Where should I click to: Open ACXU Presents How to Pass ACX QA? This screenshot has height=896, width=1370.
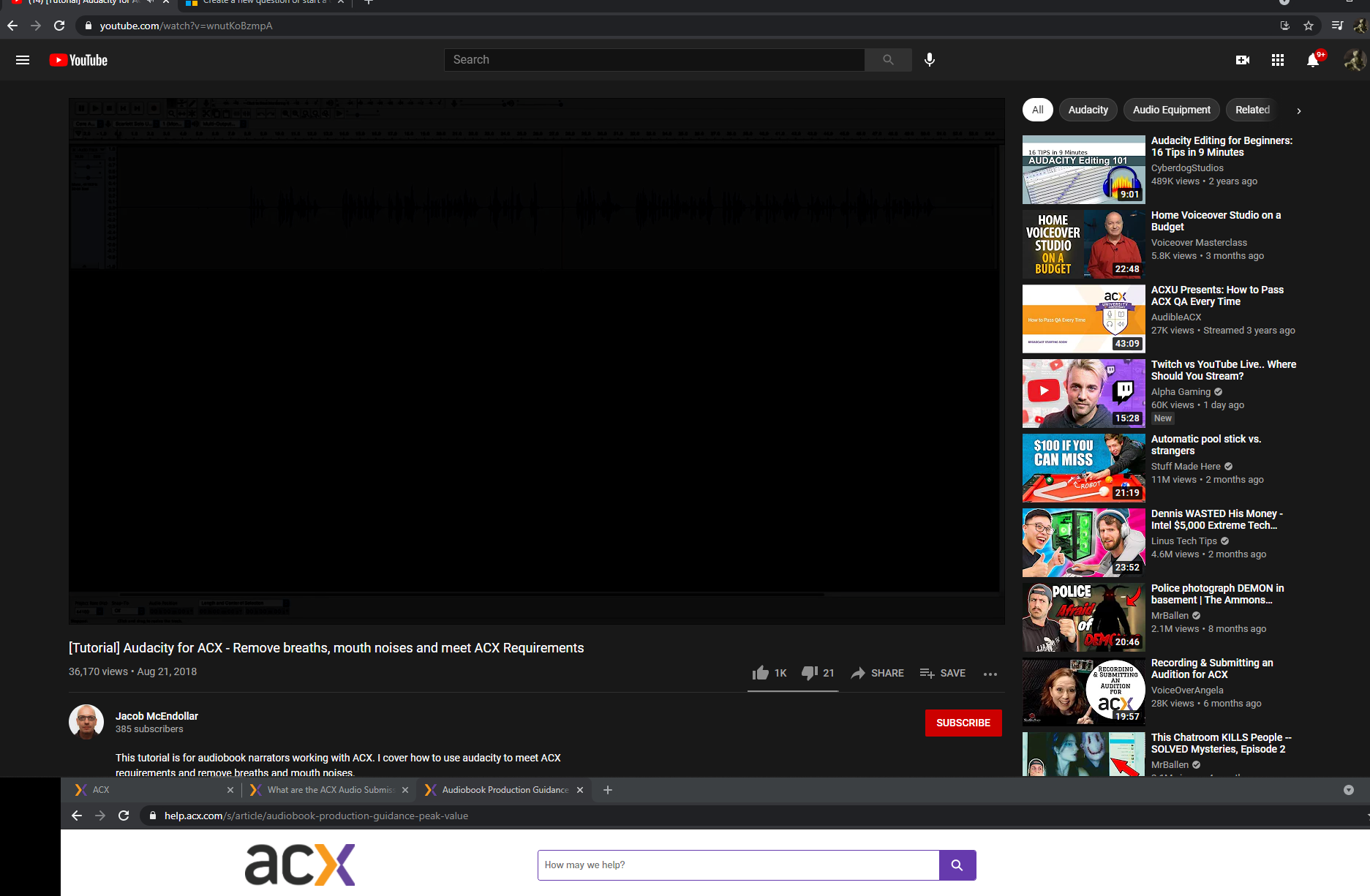pyautogui.click(x=1217, y=295)
